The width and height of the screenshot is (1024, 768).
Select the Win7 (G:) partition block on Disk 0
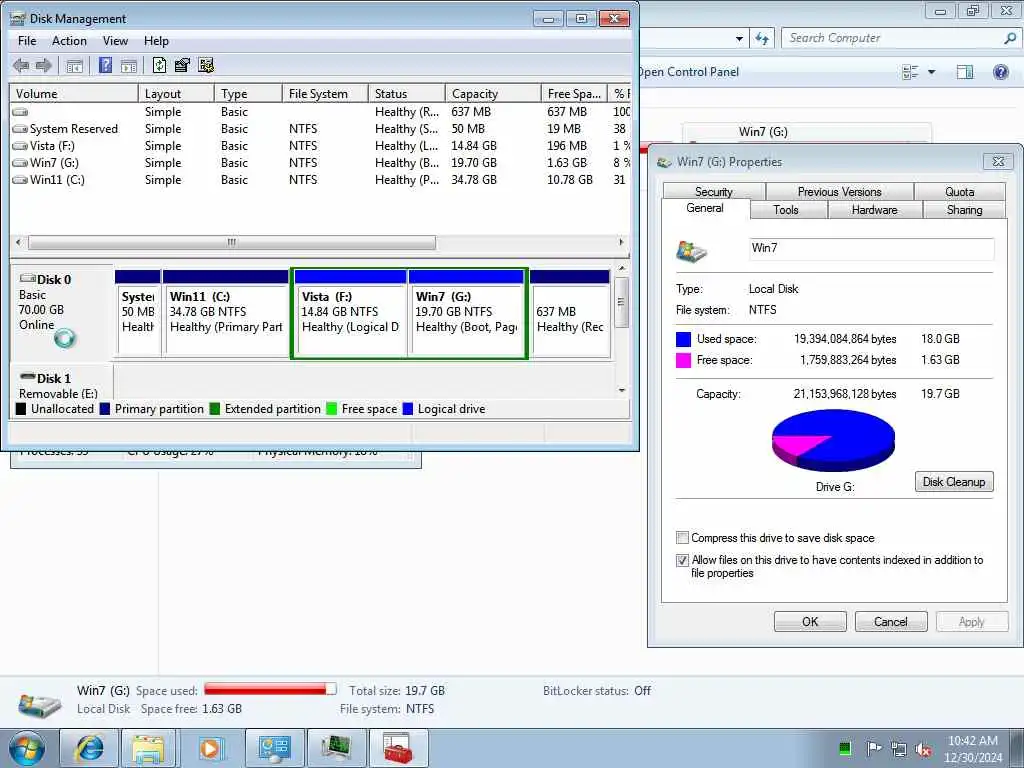coord(466,313)
